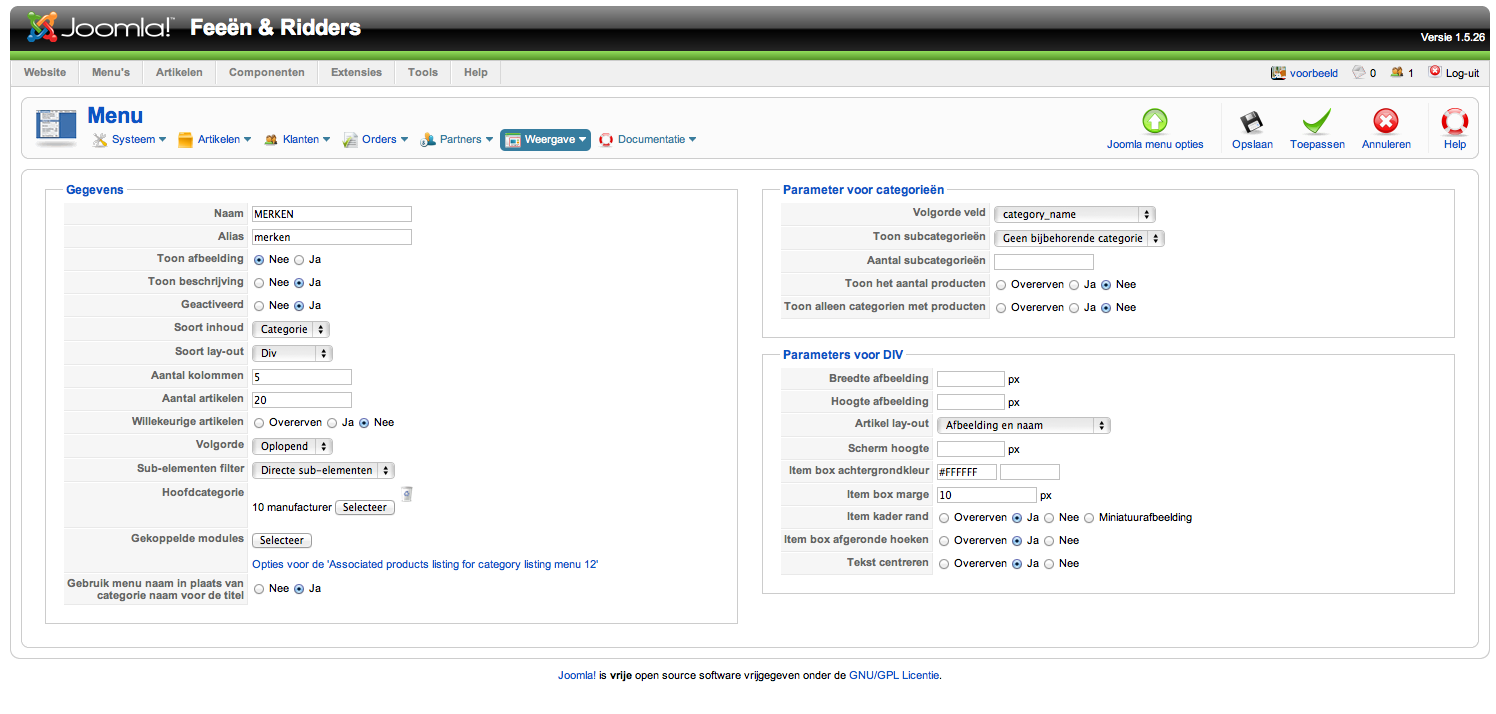
Task: Click the Documentatie lifebuoy icon
Action: pos(606,140)
